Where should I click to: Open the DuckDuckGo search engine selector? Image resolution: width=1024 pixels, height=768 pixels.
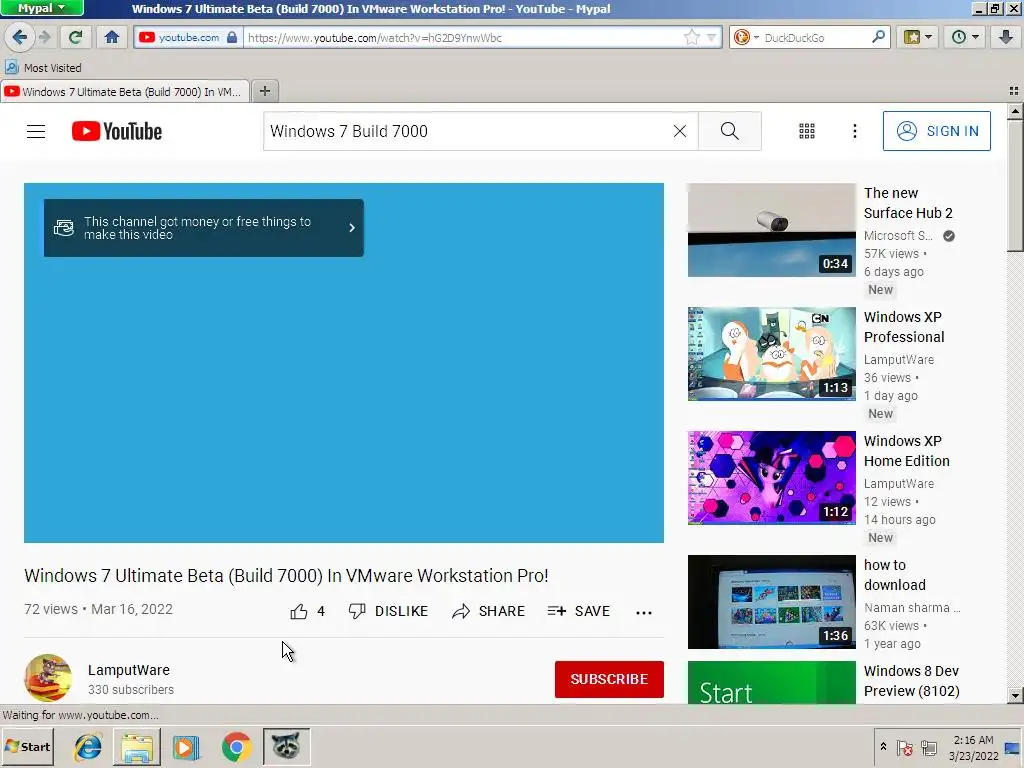tap(745, 37)
